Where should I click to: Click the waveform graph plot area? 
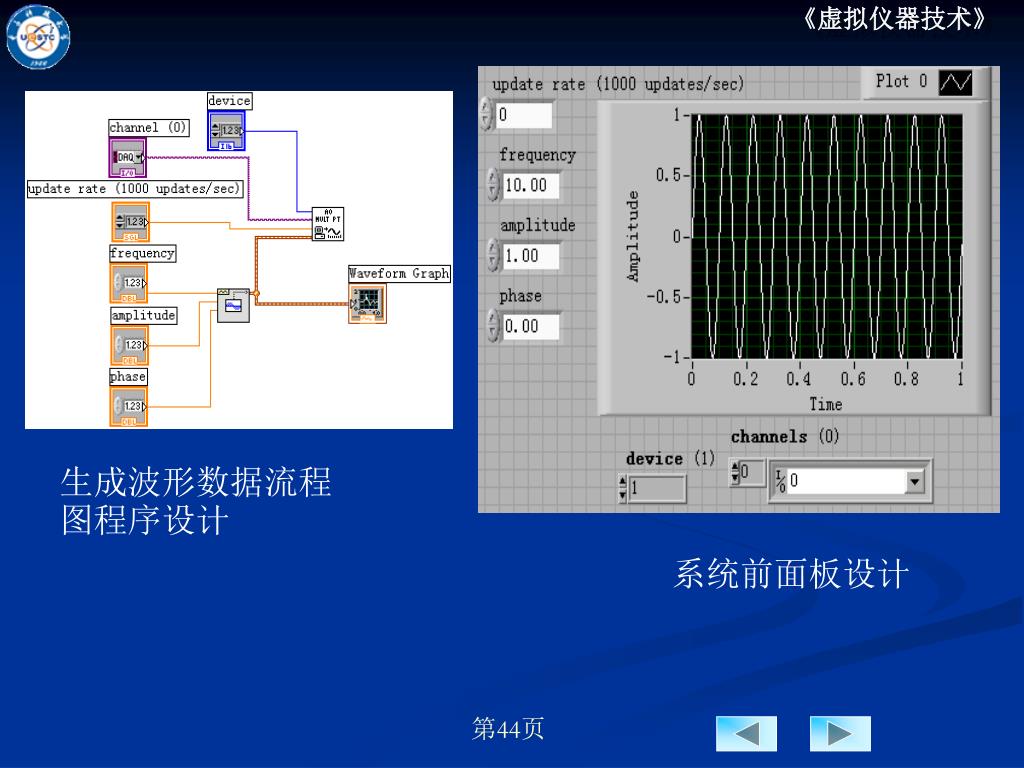(826, 236)
